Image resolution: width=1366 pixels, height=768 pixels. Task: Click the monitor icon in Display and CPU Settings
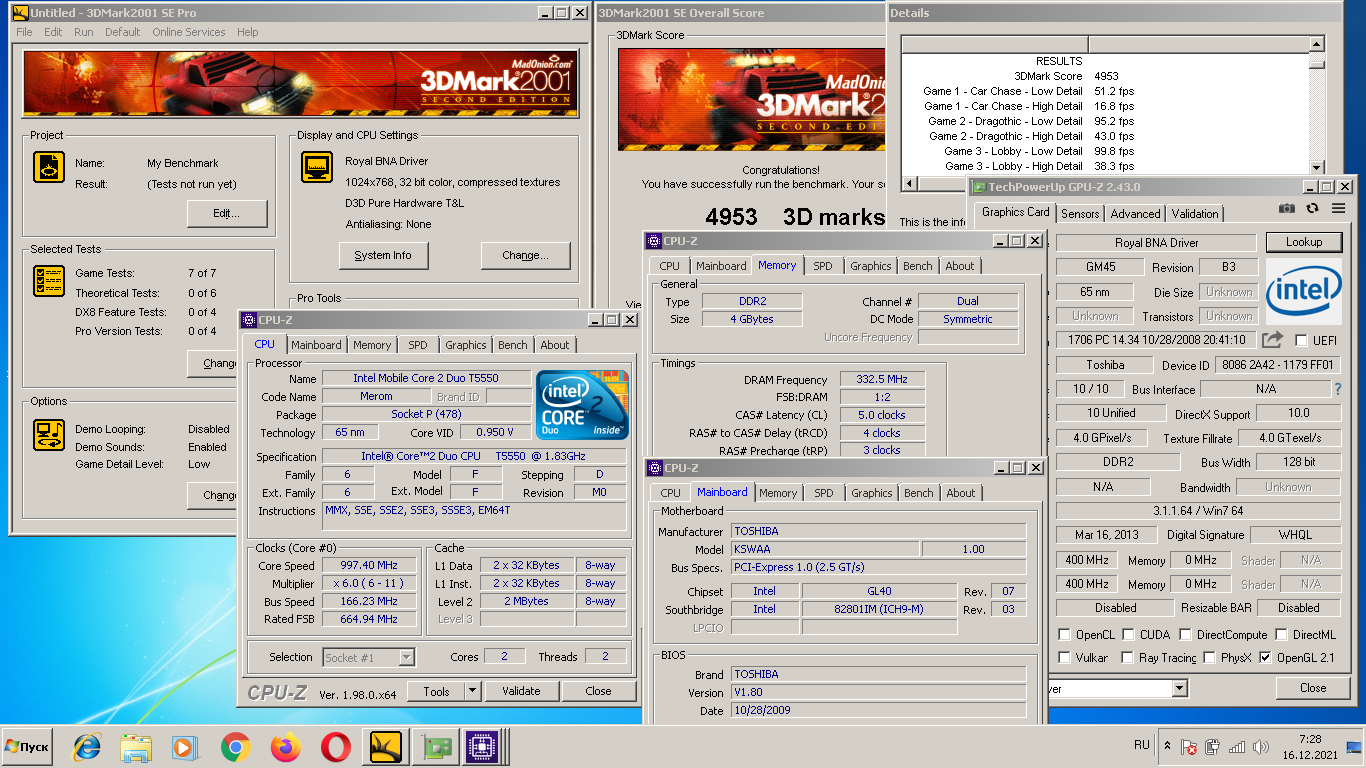[x=317, y=167]
